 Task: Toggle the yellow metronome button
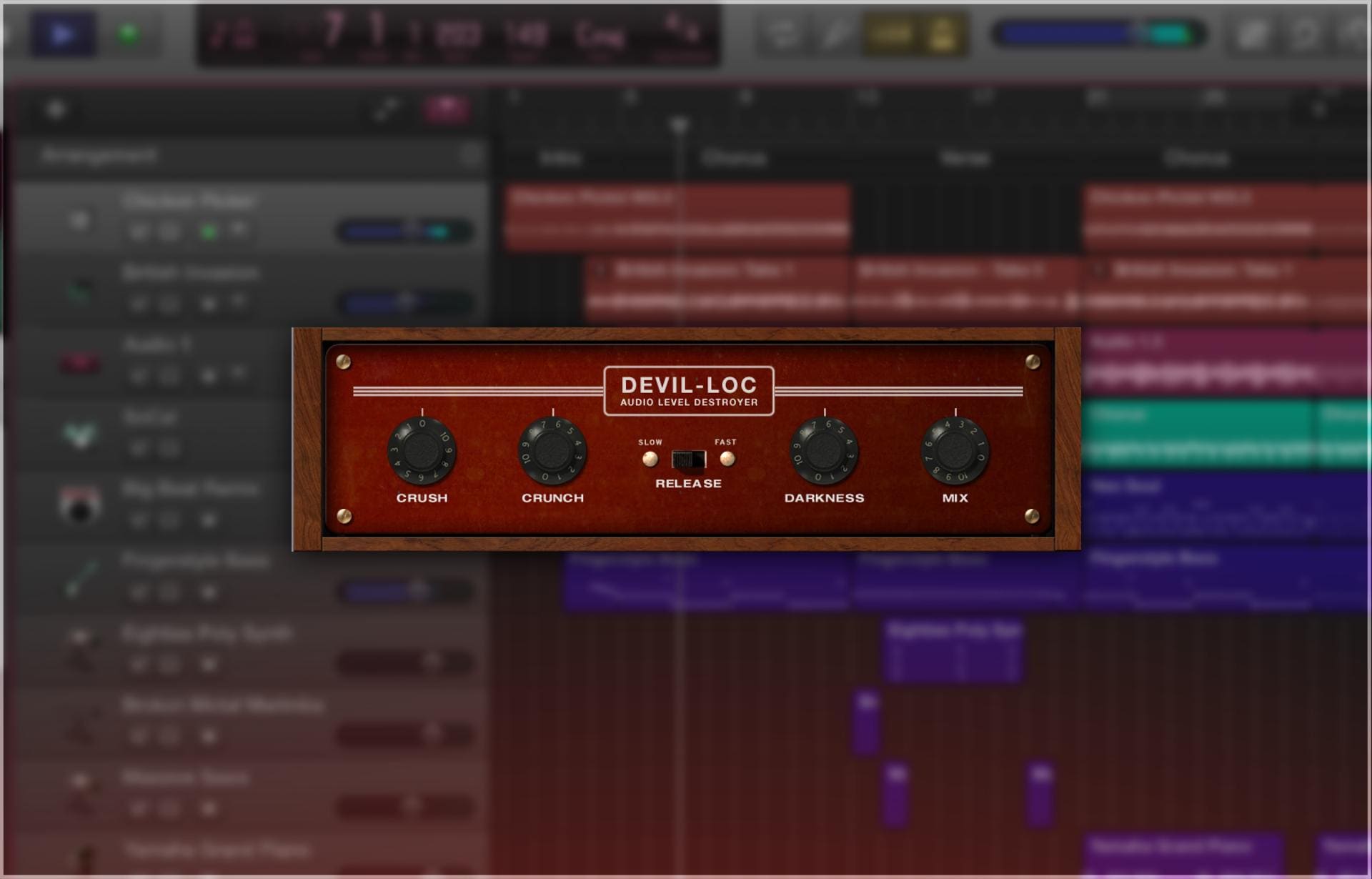point(943,34)
